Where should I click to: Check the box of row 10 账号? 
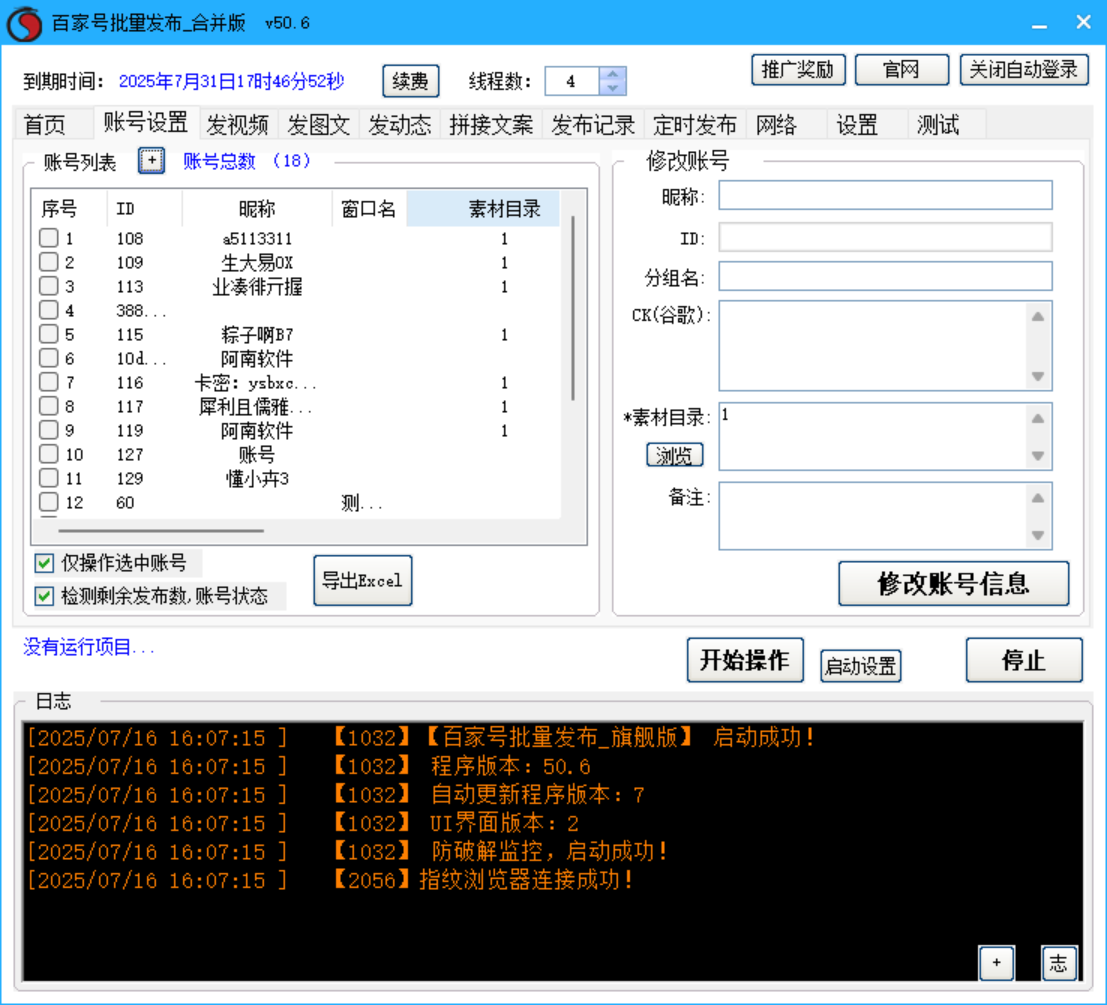49,454
